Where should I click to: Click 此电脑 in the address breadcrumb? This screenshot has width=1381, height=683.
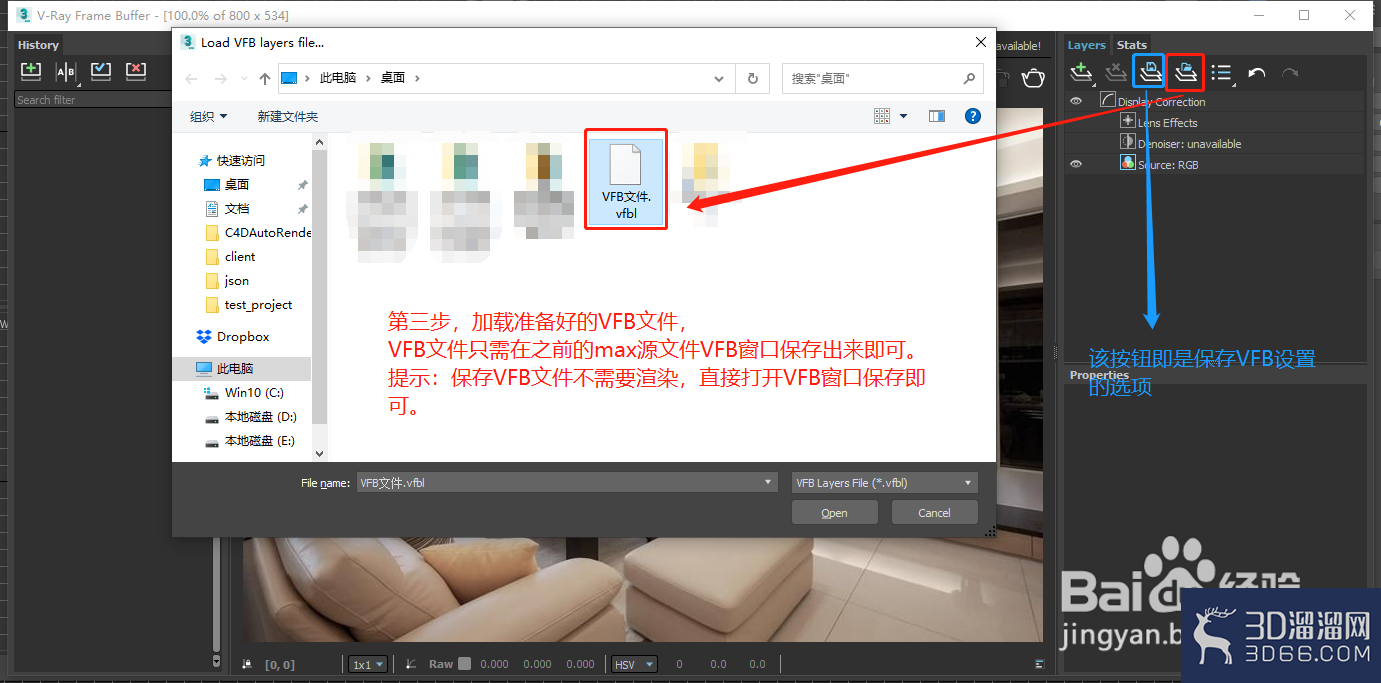click(337, 78)
